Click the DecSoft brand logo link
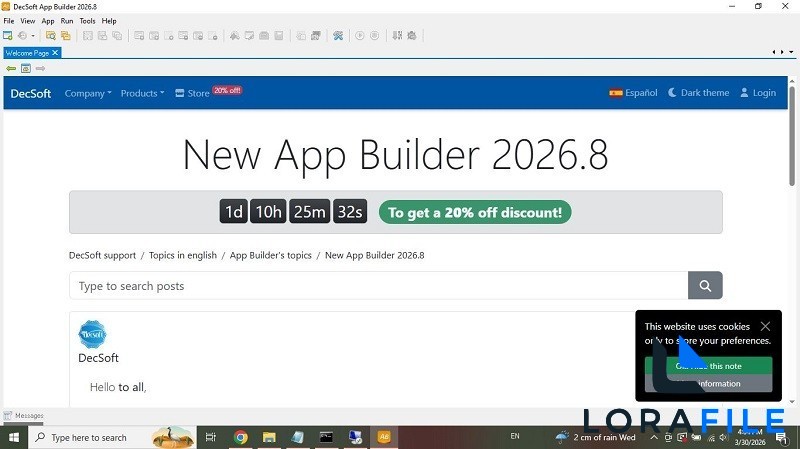The image size is (800, 449). pyautogui.click(x=31, y=93)
